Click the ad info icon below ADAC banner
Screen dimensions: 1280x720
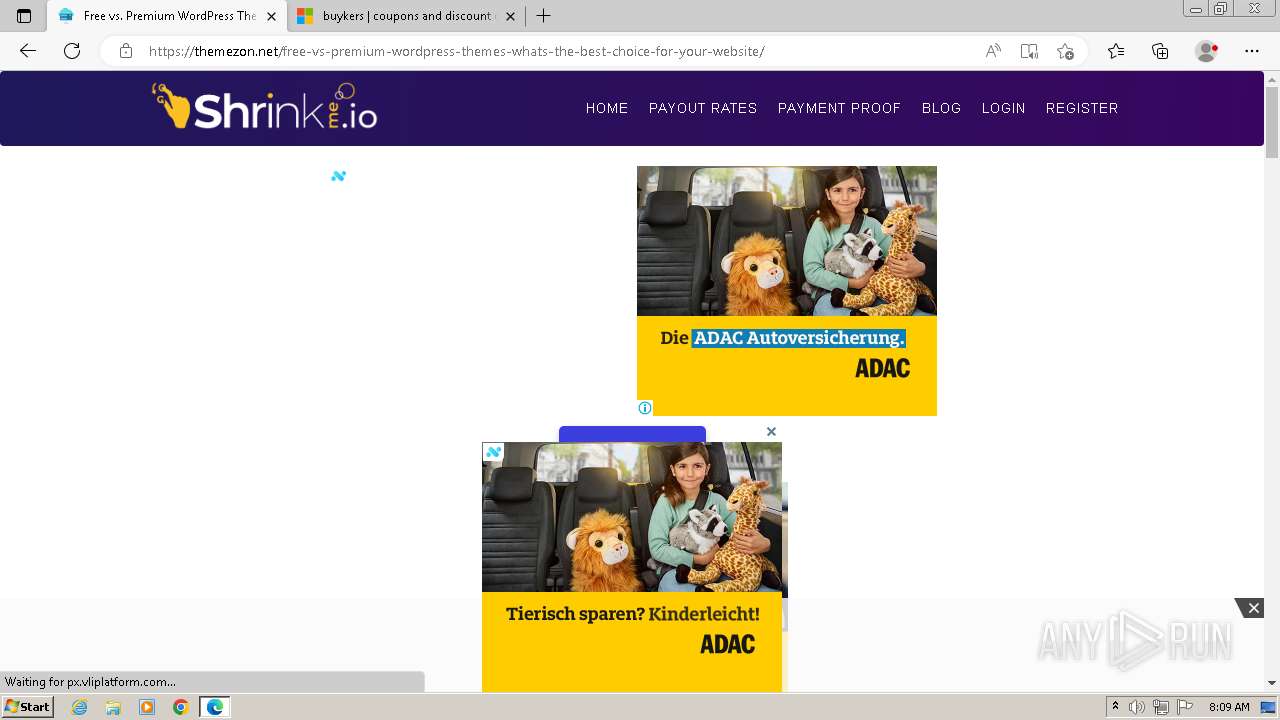(645, 408)
